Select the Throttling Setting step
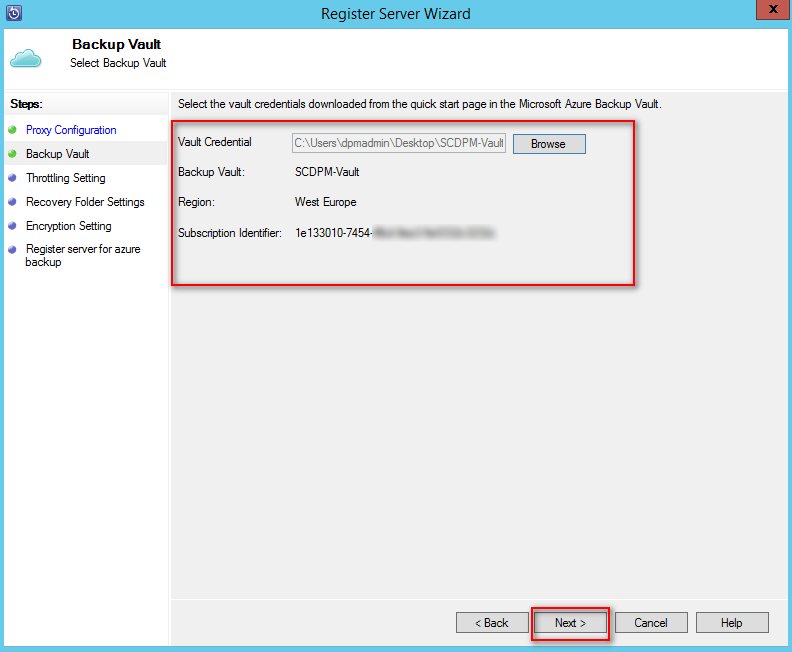Viewport: 792px width, 652px height. (66, 178)
